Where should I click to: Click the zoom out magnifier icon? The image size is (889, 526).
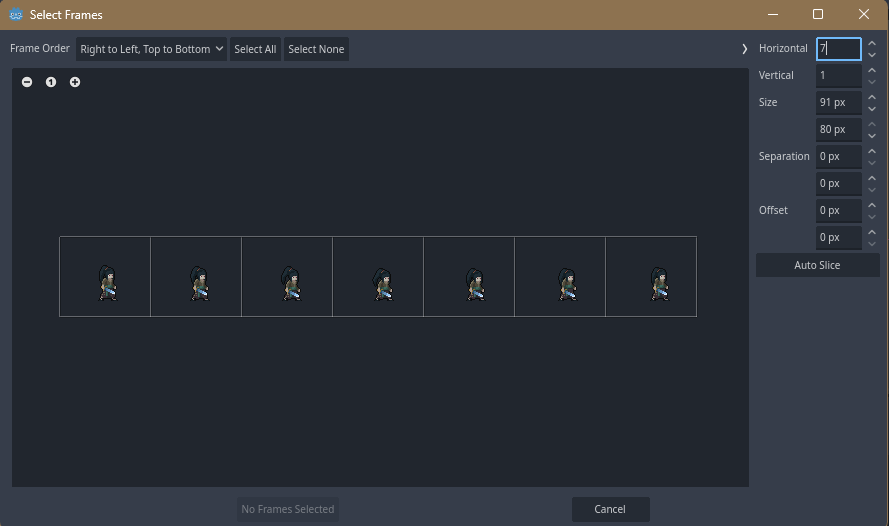27,82
